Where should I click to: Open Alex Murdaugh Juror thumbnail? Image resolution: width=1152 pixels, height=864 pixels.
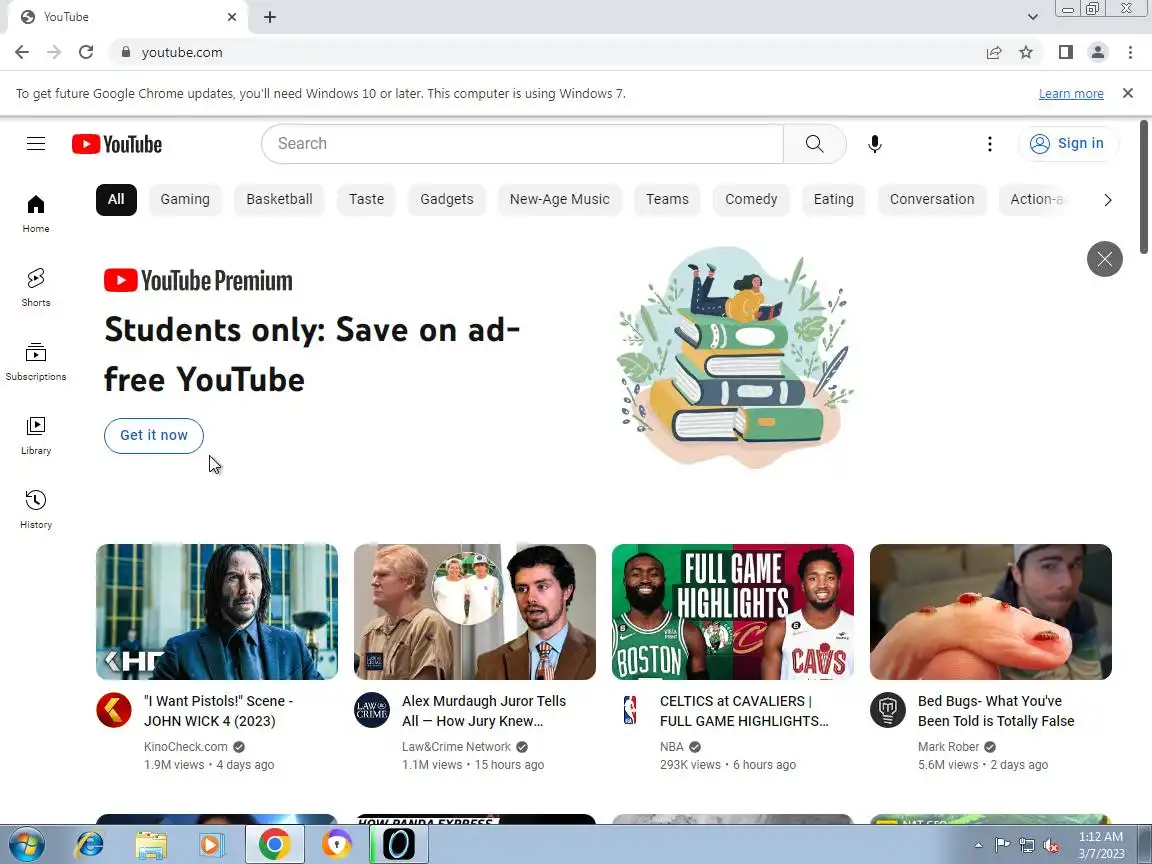pos(475,612)
